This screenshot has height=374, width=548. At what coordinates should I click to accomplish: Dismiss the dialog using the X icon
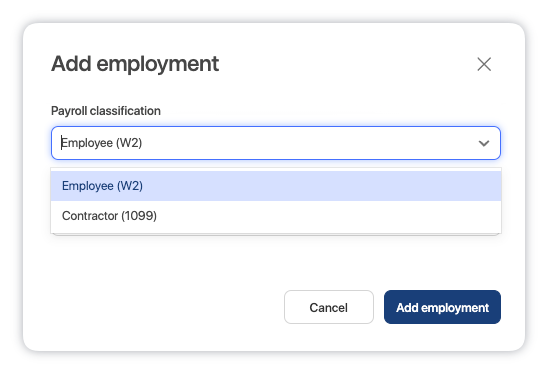[x=484, y=64]
